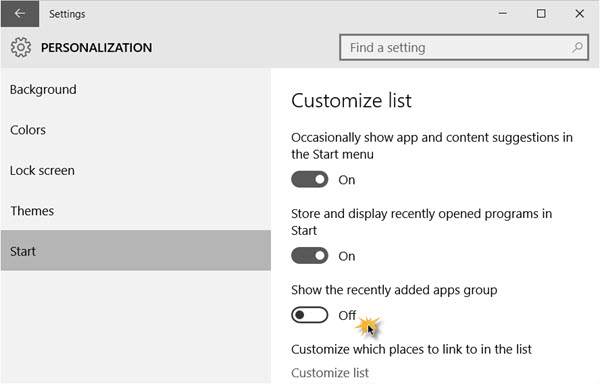Image resolution: width=600 pixels, height=384 pixels.
Task: Focus the Find a setting field
Action: click(x=464, y=47)
